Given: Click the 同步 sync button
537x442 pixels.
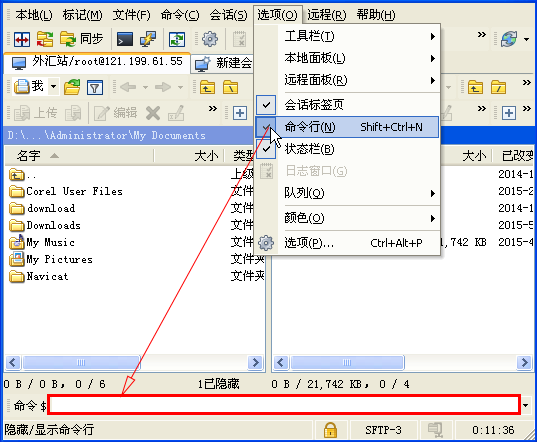Looking at the screenshot, I should click(x=82, y=39).
